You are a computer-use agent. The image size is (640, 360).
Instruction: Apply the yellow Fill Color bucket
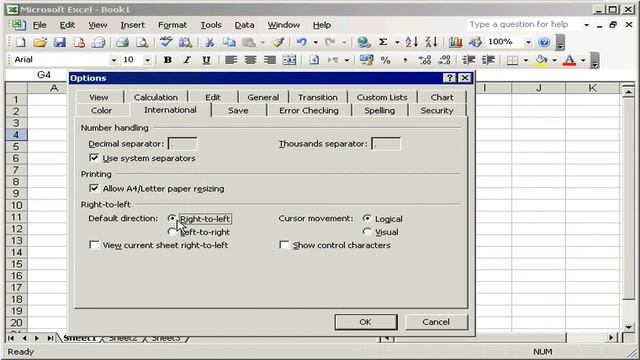coord(542,60)
